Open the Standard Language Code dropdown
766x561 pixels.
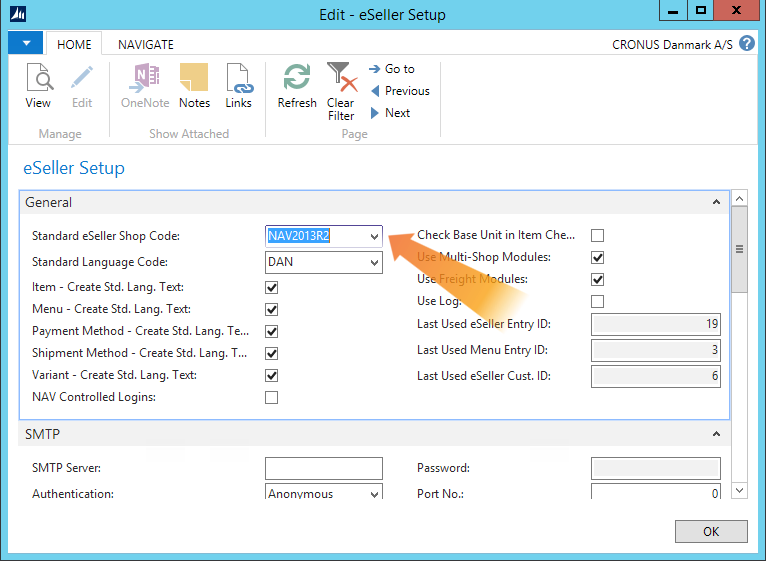click(374, 262)
